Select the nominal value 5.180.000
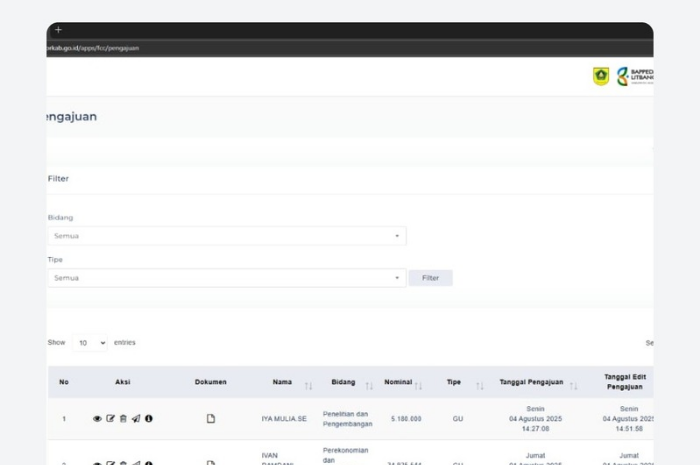The height and width of the screenshot is (465, 700). (x=406, y=419)
